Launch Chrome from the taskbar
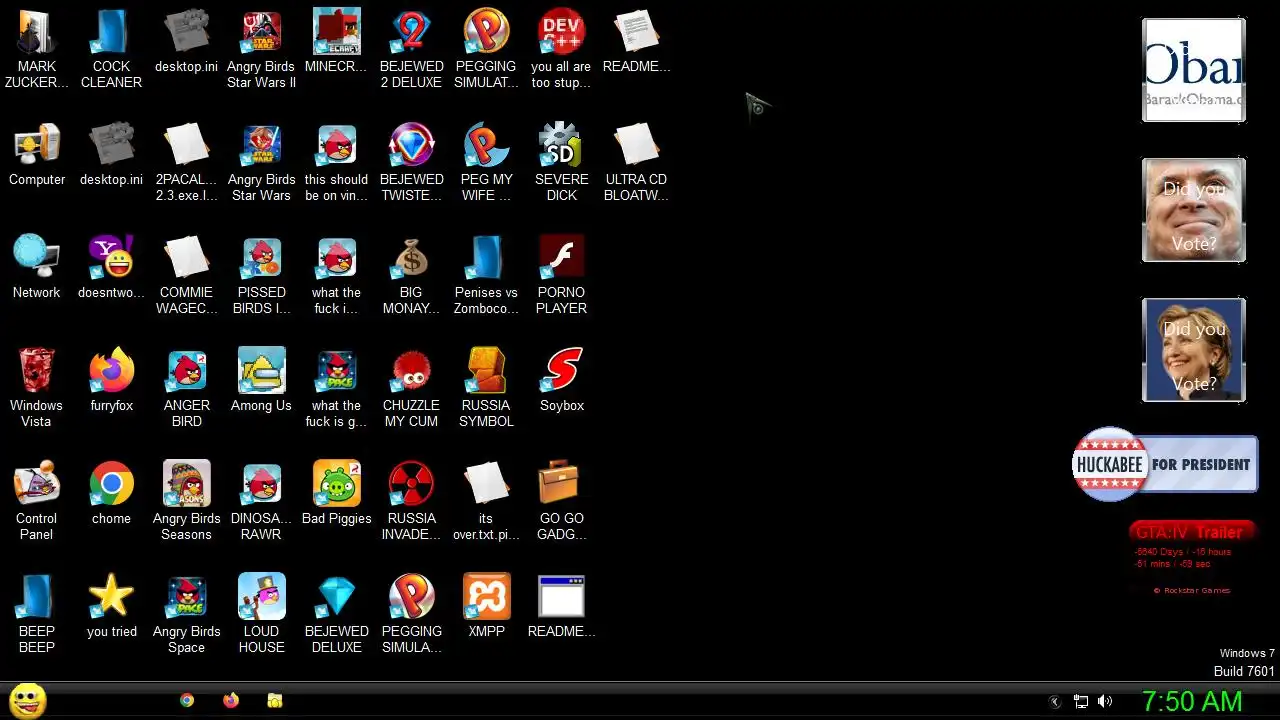Screen dimensions: 1280x720 pos(187,701)
